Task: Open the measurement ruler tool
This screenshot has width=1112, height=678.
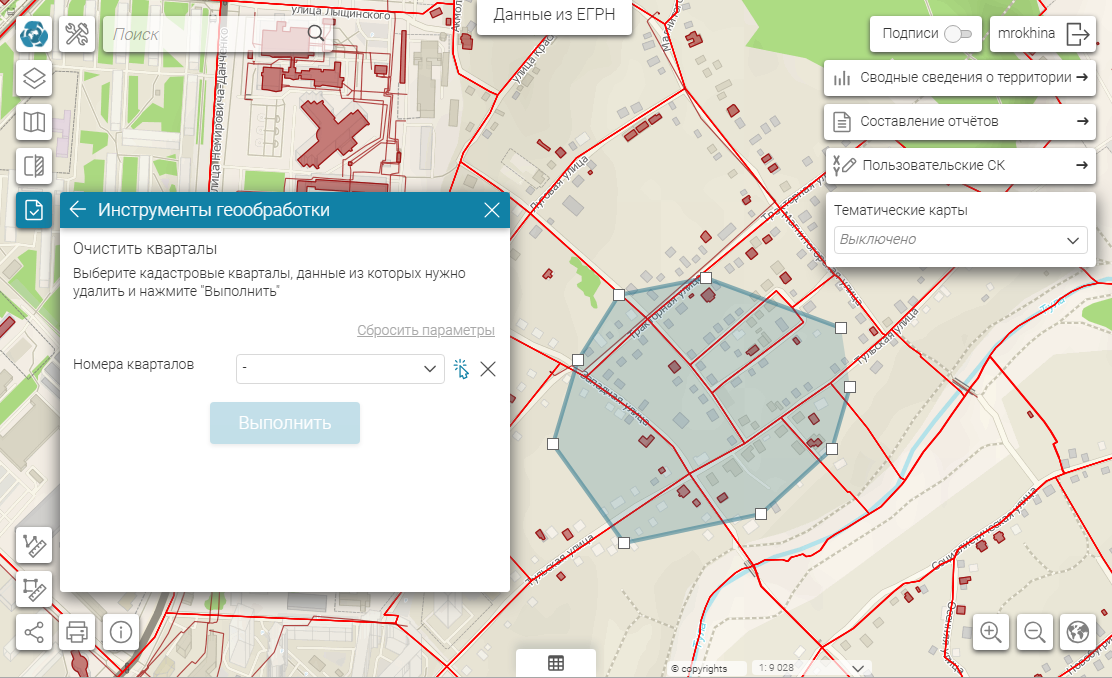Action: point(34,545)
